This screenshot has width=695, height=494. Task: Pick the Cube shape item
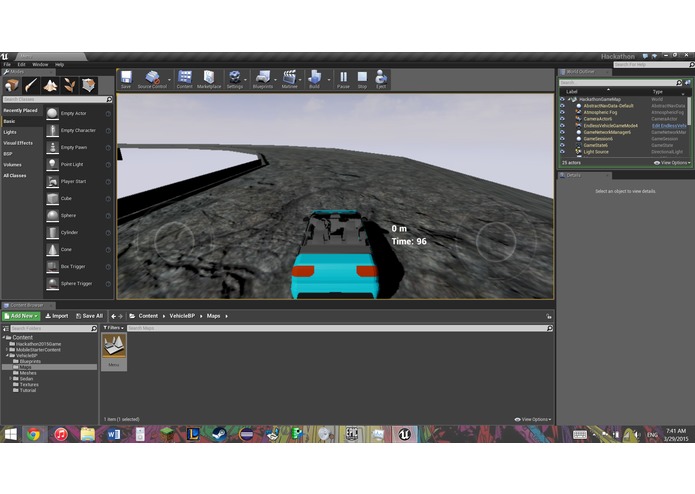78,198
